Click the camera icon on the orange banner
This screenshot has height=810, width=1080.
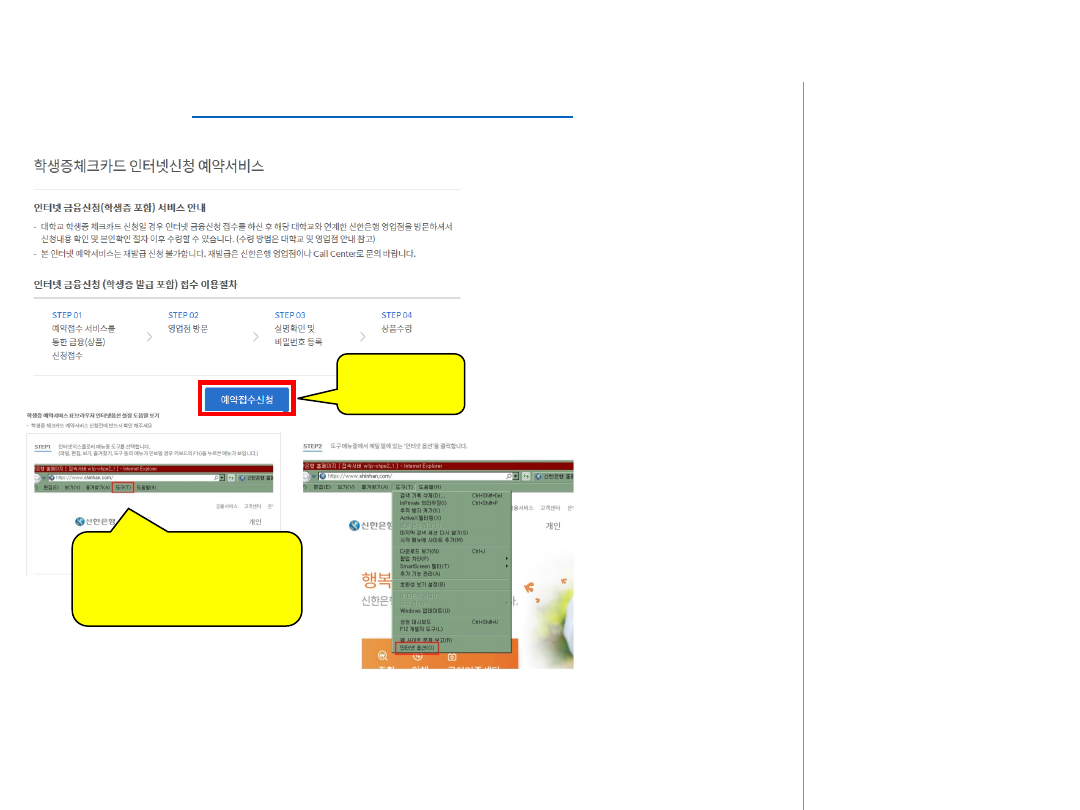click(452, 657)
